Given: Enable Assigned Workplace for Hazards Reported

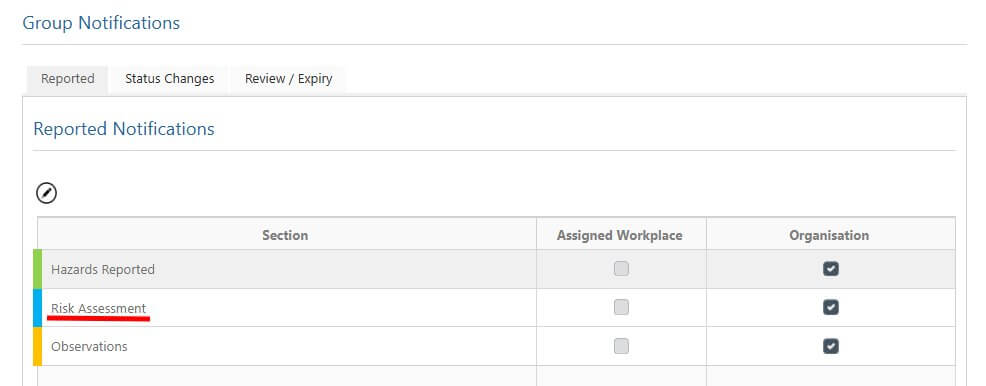Looking at the screenshot, I should (x=621, y=269).
